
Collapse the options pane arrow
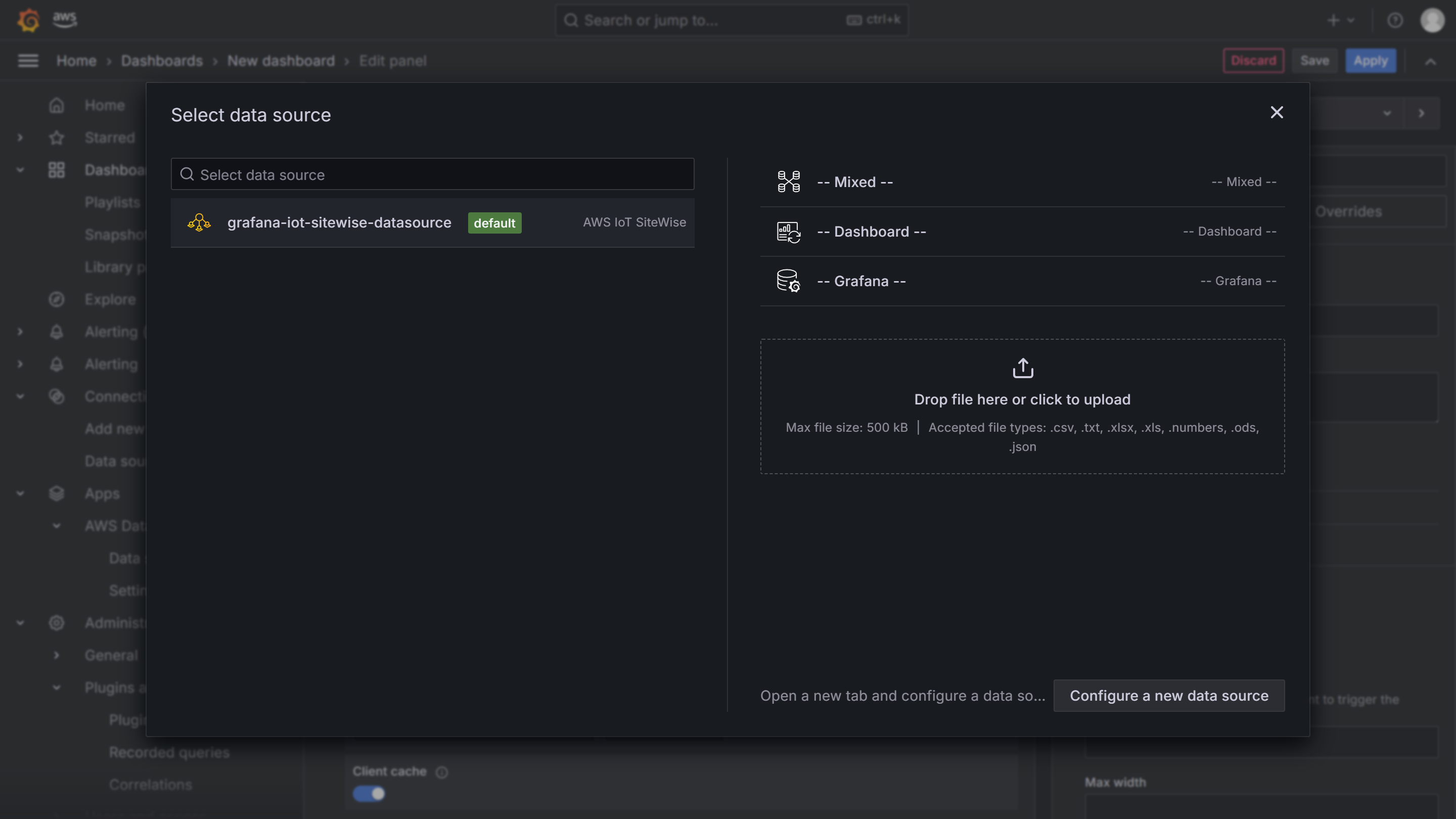click(1422, 113)
